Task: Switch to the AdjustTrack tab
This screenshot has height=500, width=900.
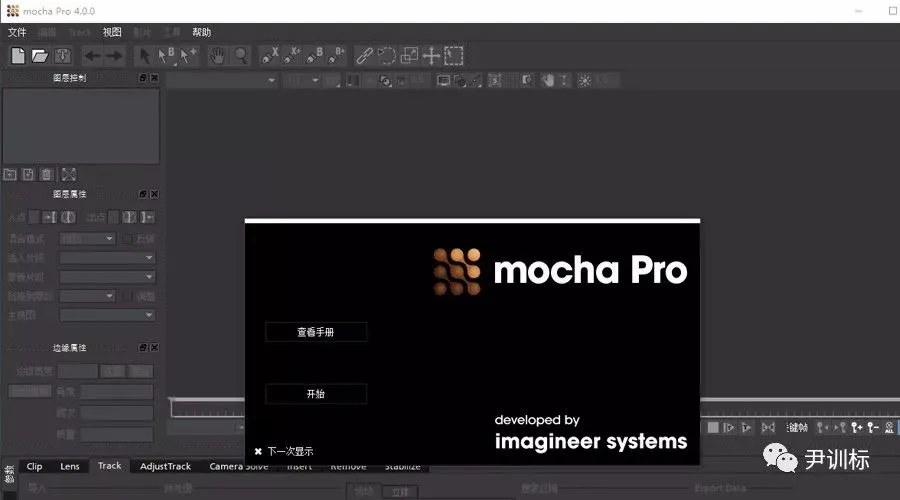Action: click(165, 466)
